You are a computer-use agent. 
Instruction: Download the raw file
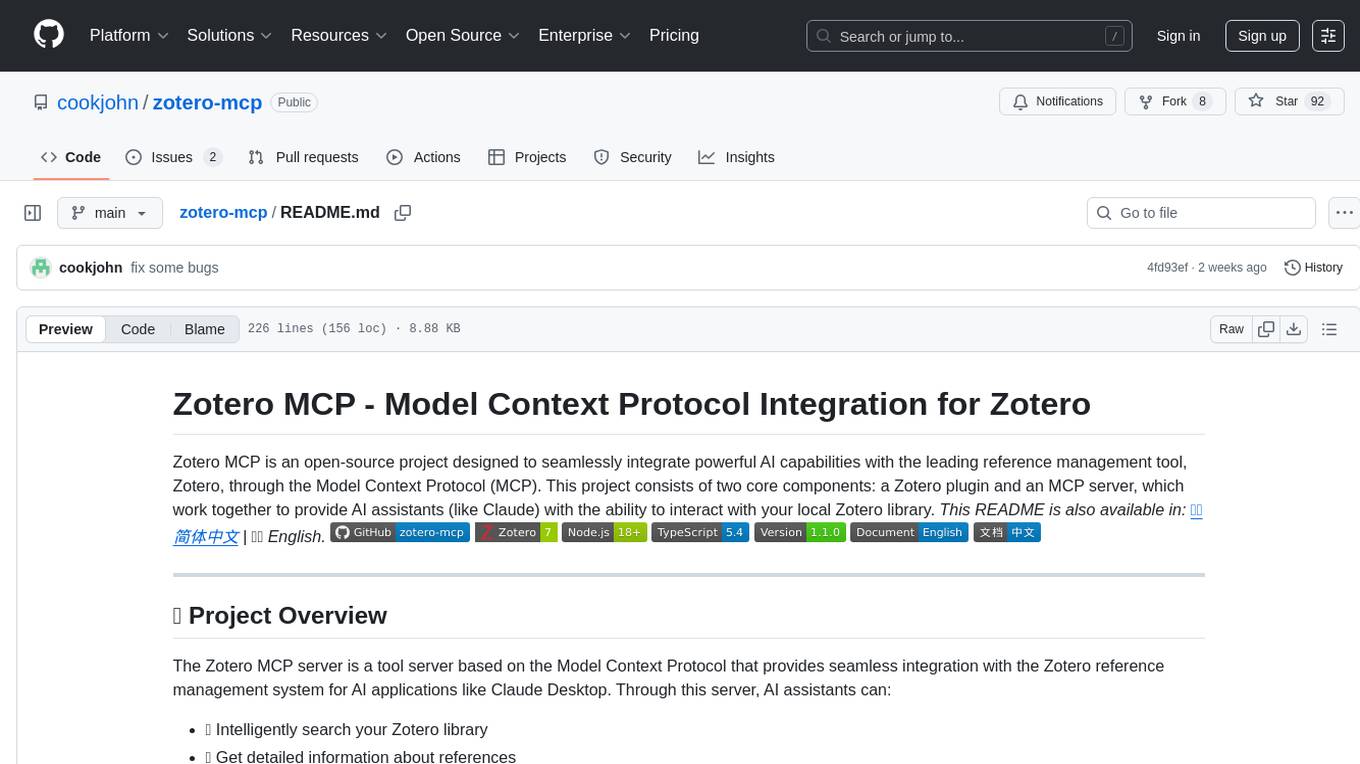point(1294,329)
